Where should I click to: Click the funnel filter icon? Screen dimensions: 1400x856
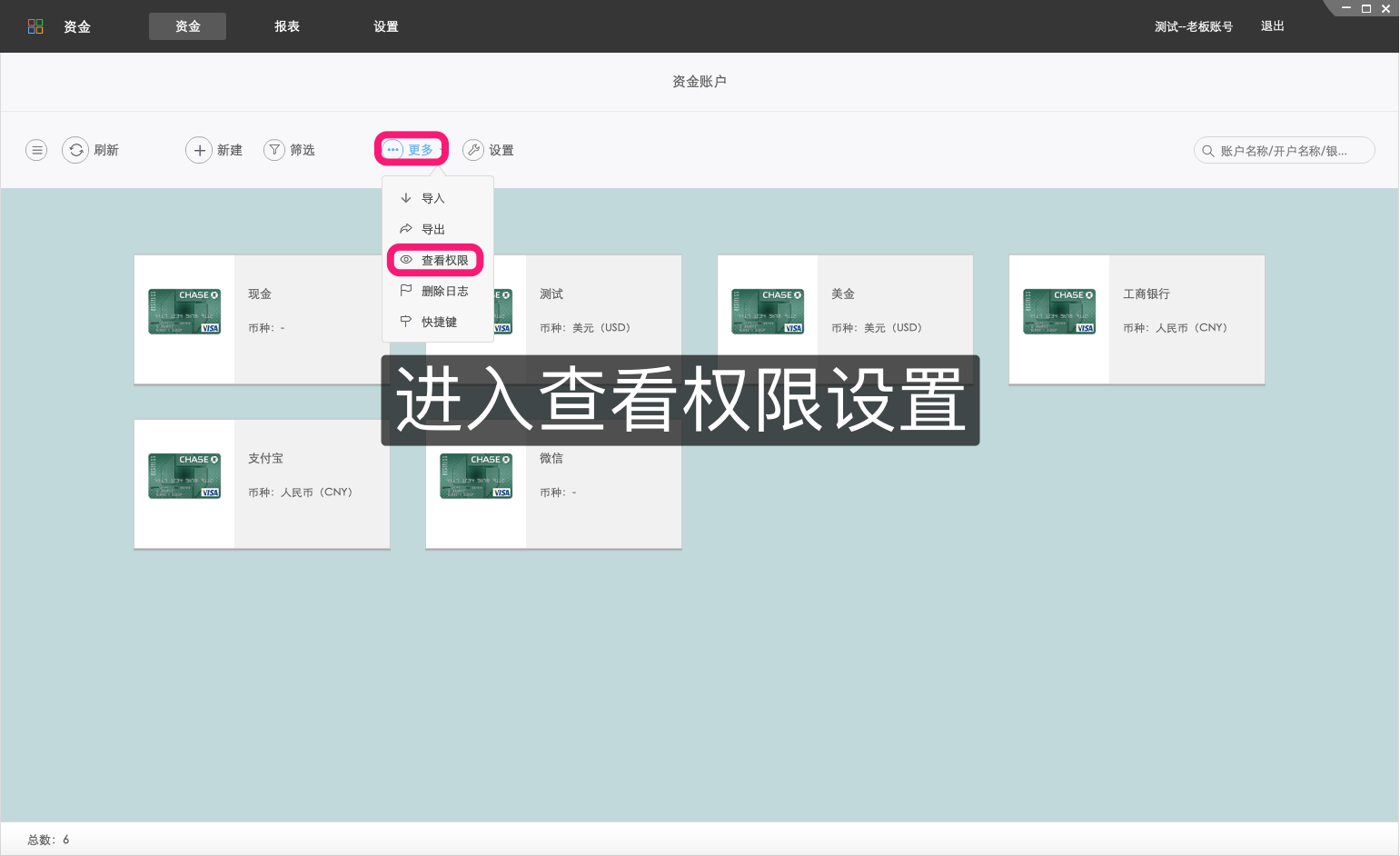(x=274, y=150)
